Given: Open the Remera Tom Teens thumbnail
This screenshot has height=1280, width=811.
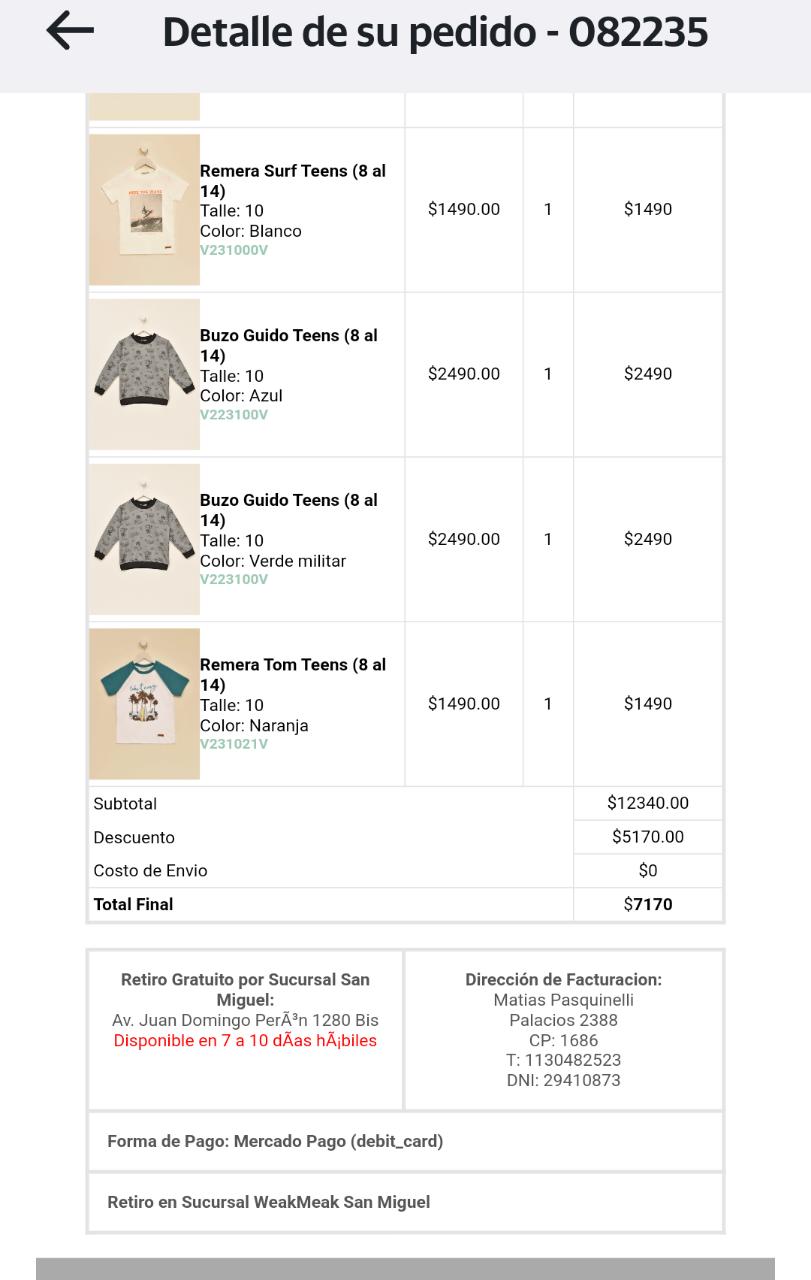Looking at the screenshot, I should pyautogui.click(x=144, y=704).
